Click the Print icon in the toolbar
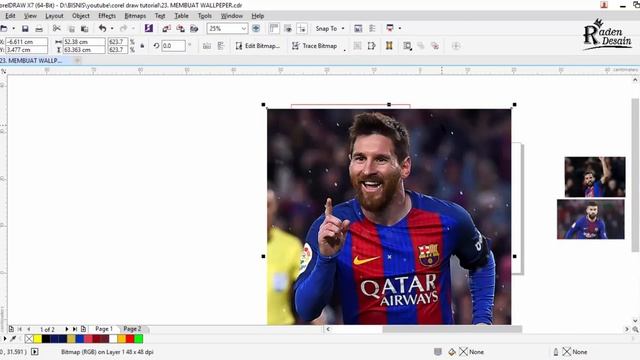The width and height of the screenshot is (640, 360). (39, 29)
